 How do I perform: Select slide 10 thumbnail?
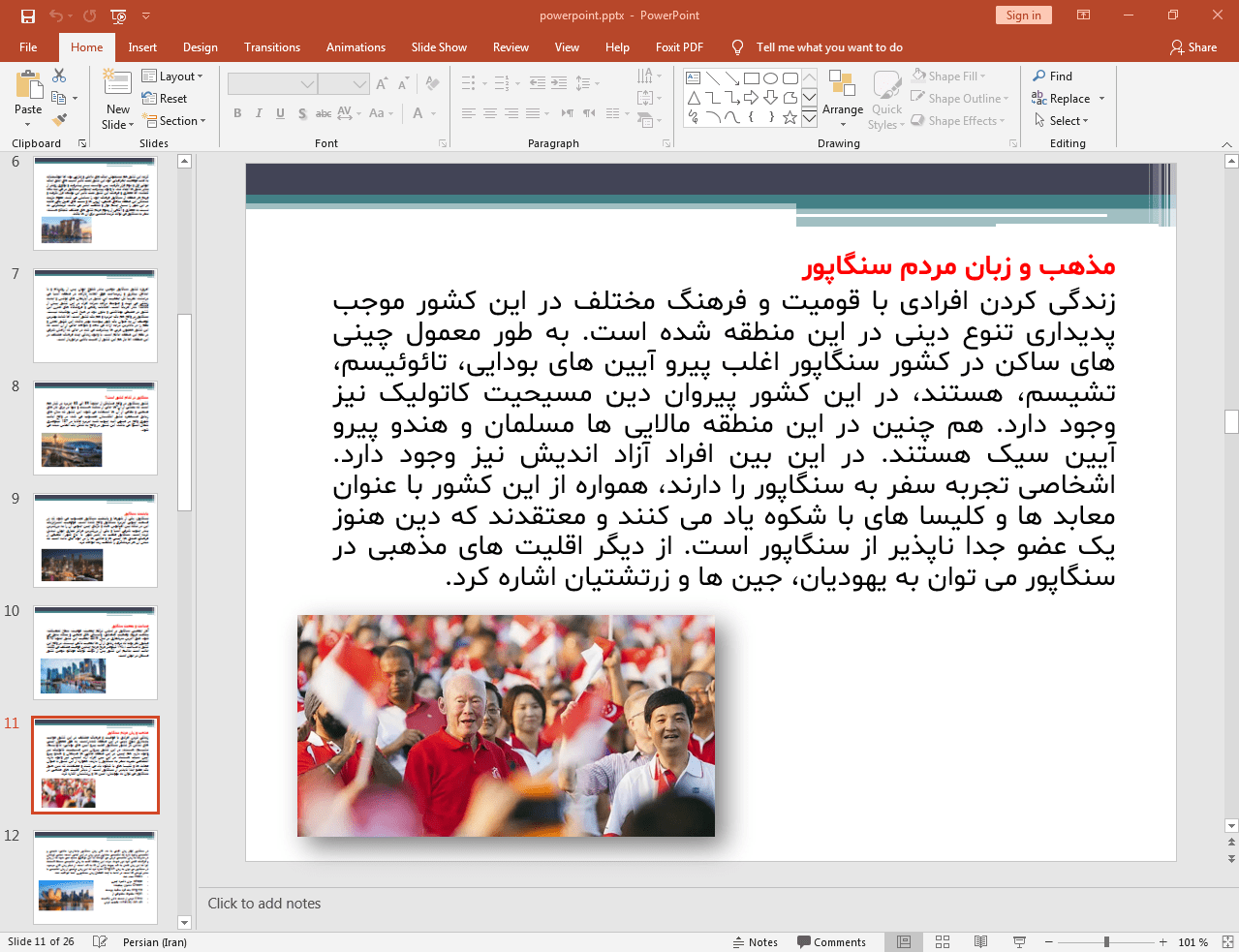[x=96, y=653]
